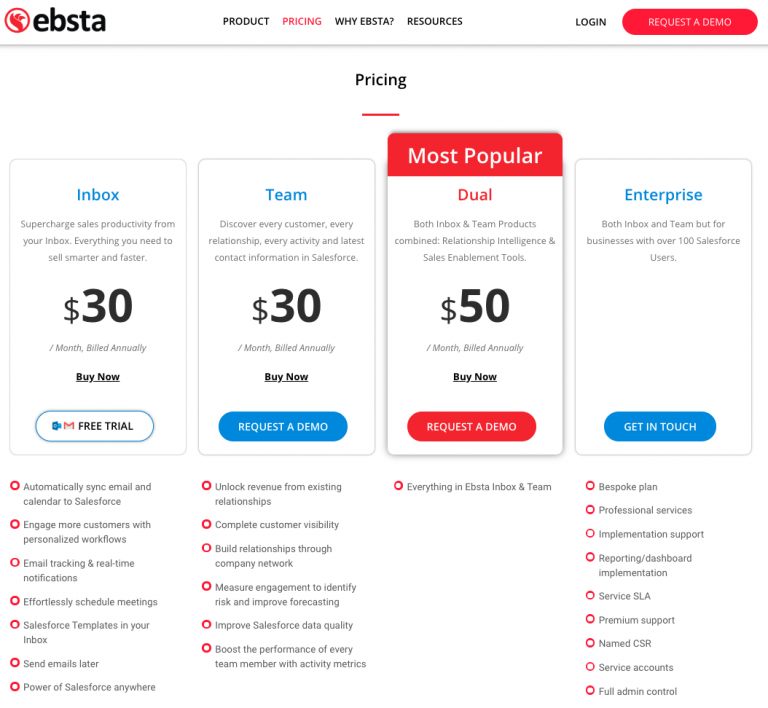768x708 pixels.
Task: Click the bullet beside Send emails later
Action: (x=14, y=663)
